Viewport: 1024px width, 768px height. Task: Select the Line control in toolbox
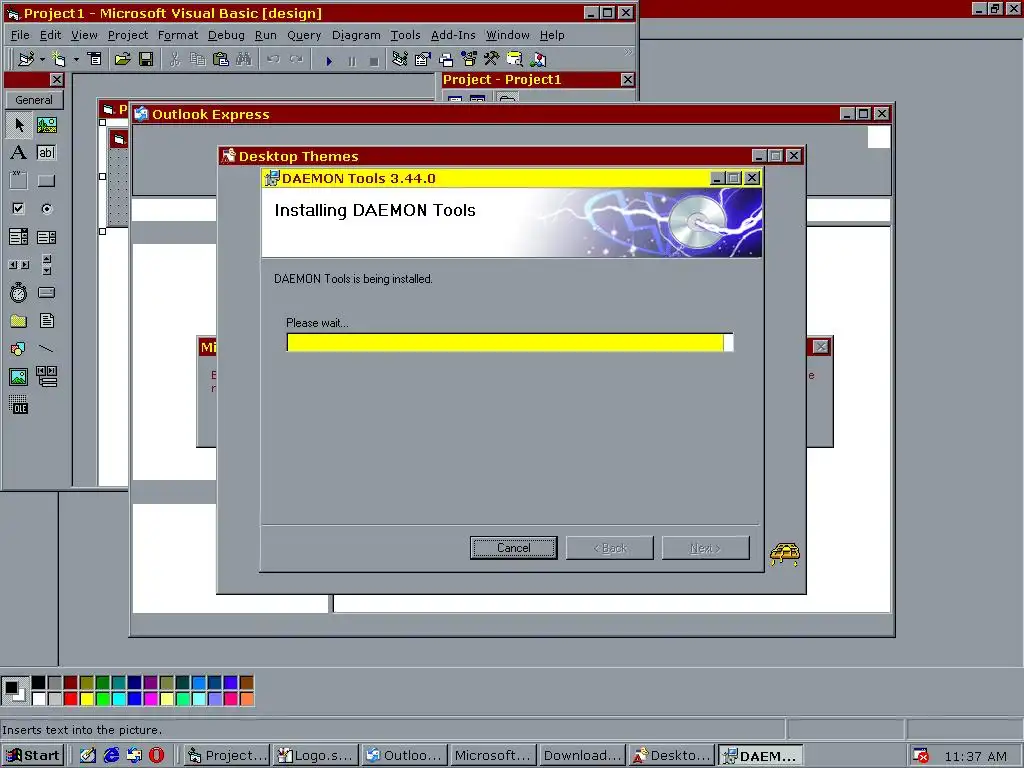tap(46, 349)
